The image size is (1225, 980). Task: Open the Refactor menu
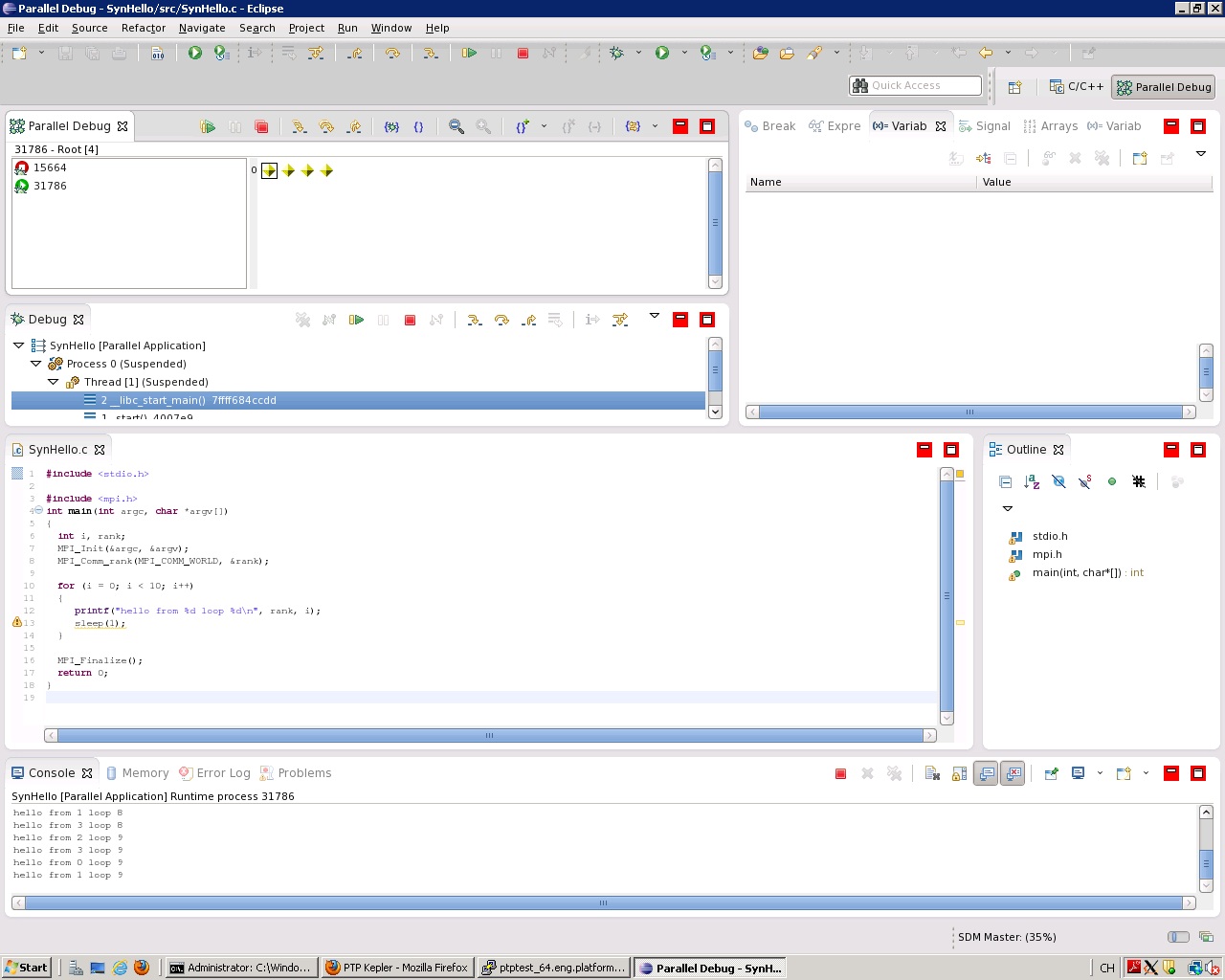tap(143, 28)
